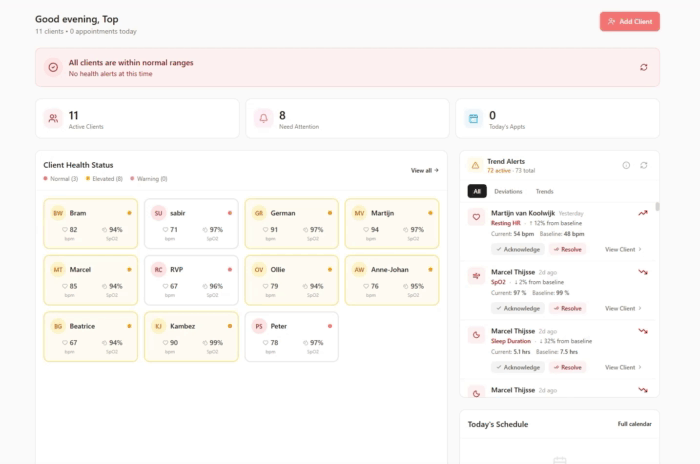Open View Client for Martijn van Koolwijk

(x=623, y=249)
